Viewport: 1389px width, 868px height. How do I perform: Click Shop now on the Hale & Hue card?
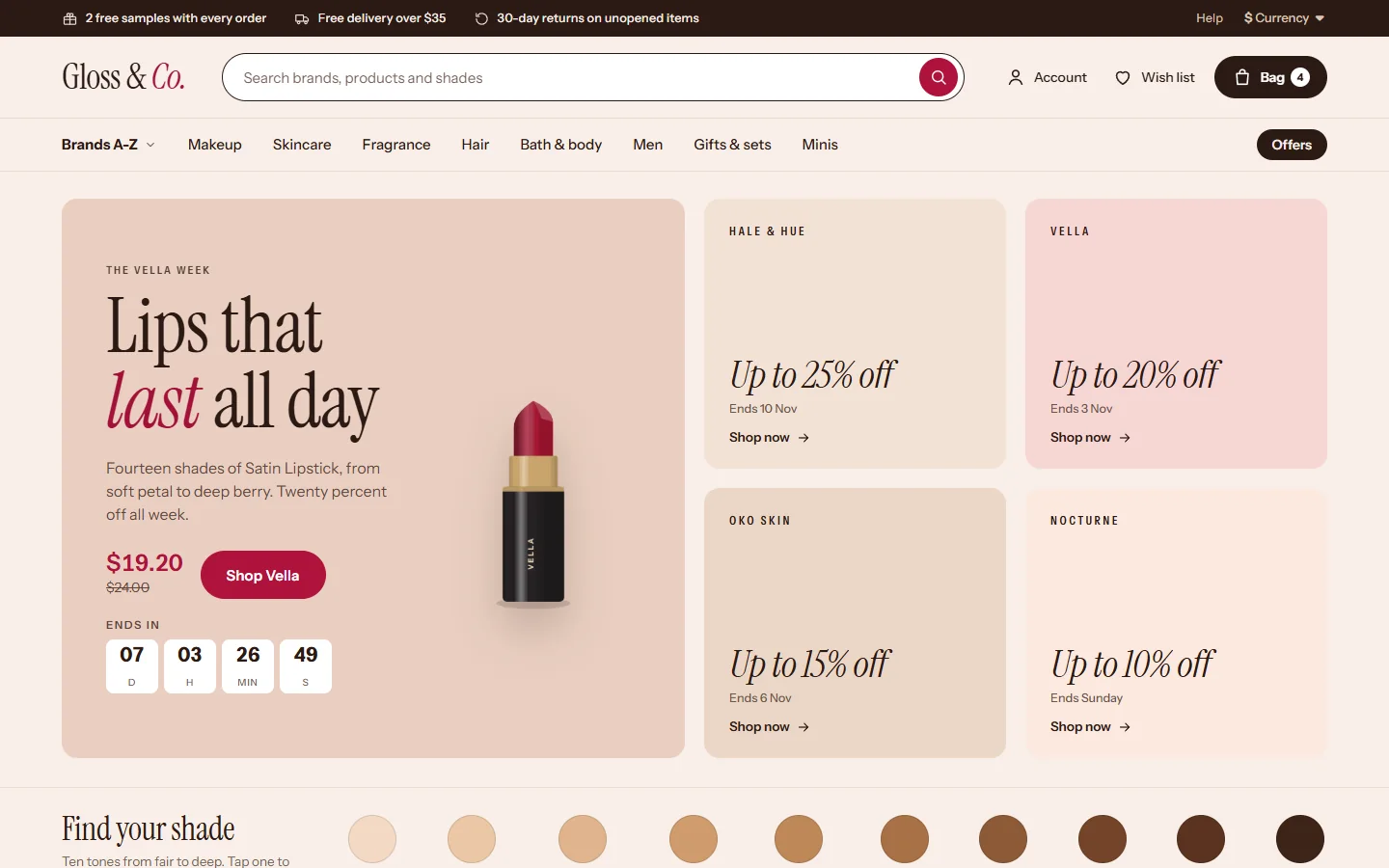pyautogui.click(x=769, y=438)
